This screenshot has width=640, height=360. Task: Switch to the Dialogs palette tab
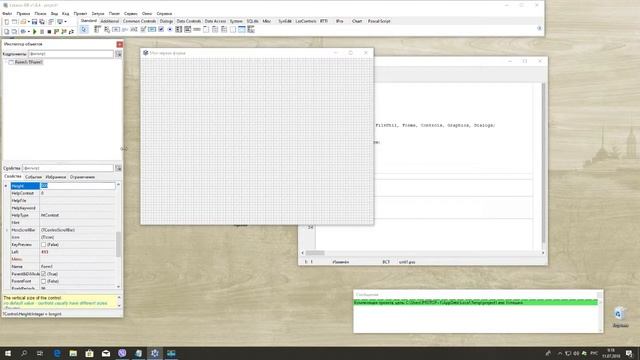166,21
